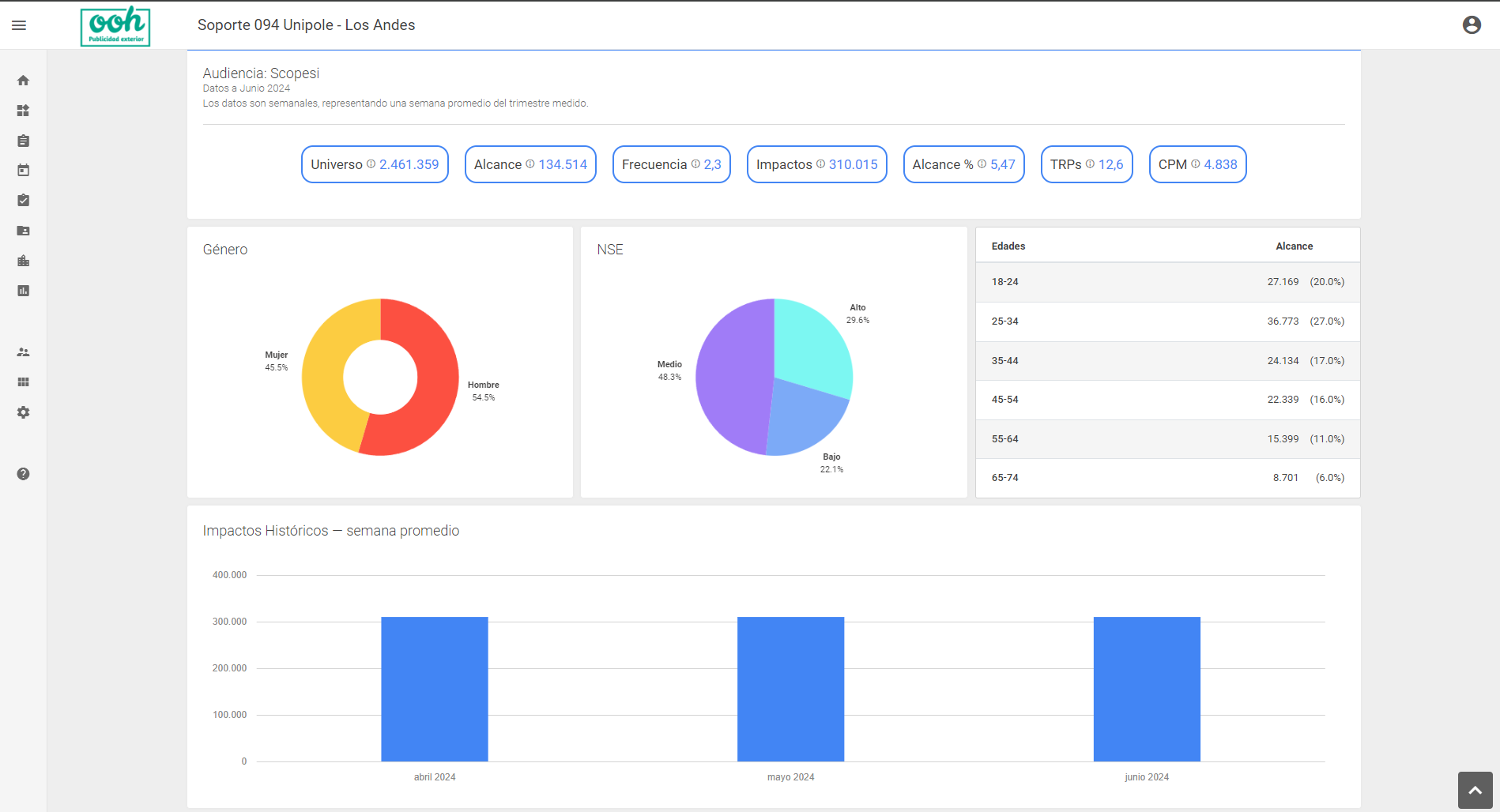Image resolution: width=1500 pixels, height=812 pixels.
Task: Click the scroll-to-top arrow button
Action: click(1475, 790)
